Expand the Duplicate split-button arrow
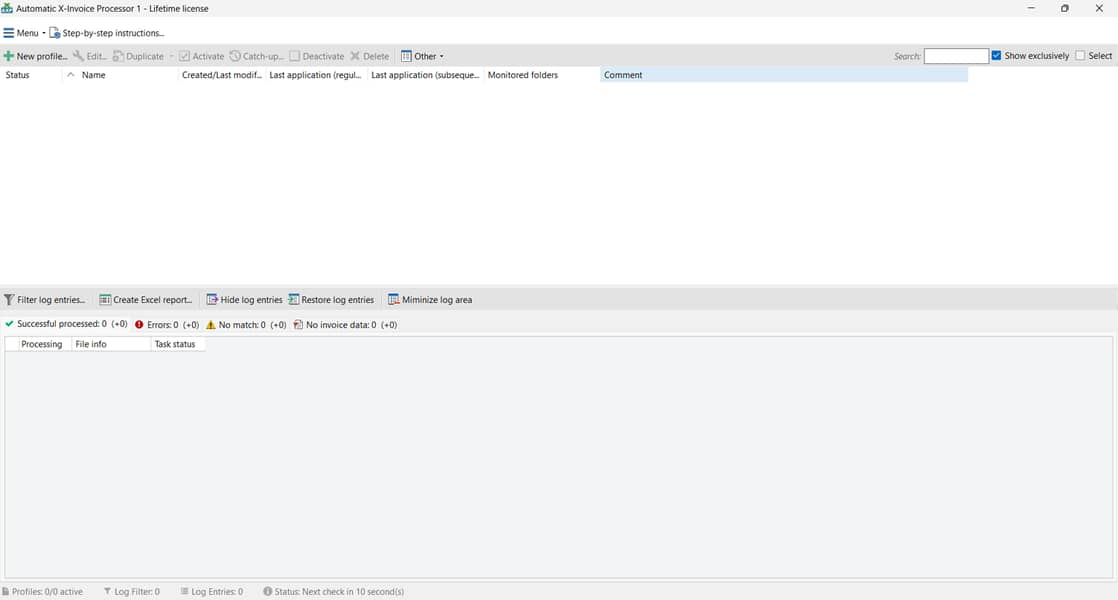The height and width of the screenshot is (600, 1118). 171,56
